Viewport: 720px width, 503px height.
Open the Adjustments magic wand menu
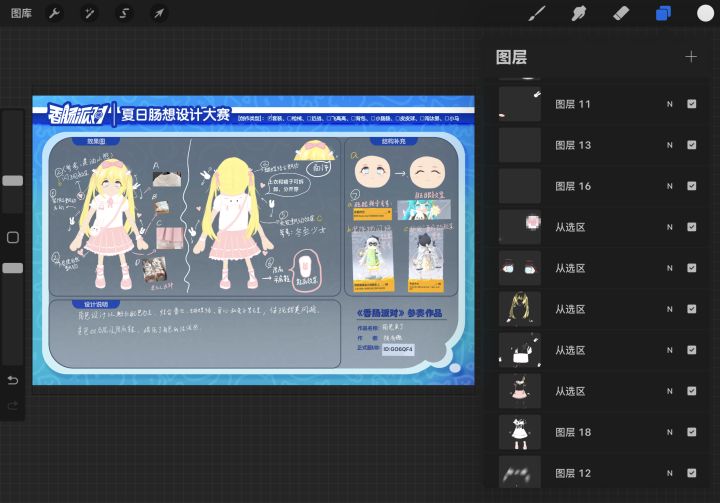(x=89, y=13)
